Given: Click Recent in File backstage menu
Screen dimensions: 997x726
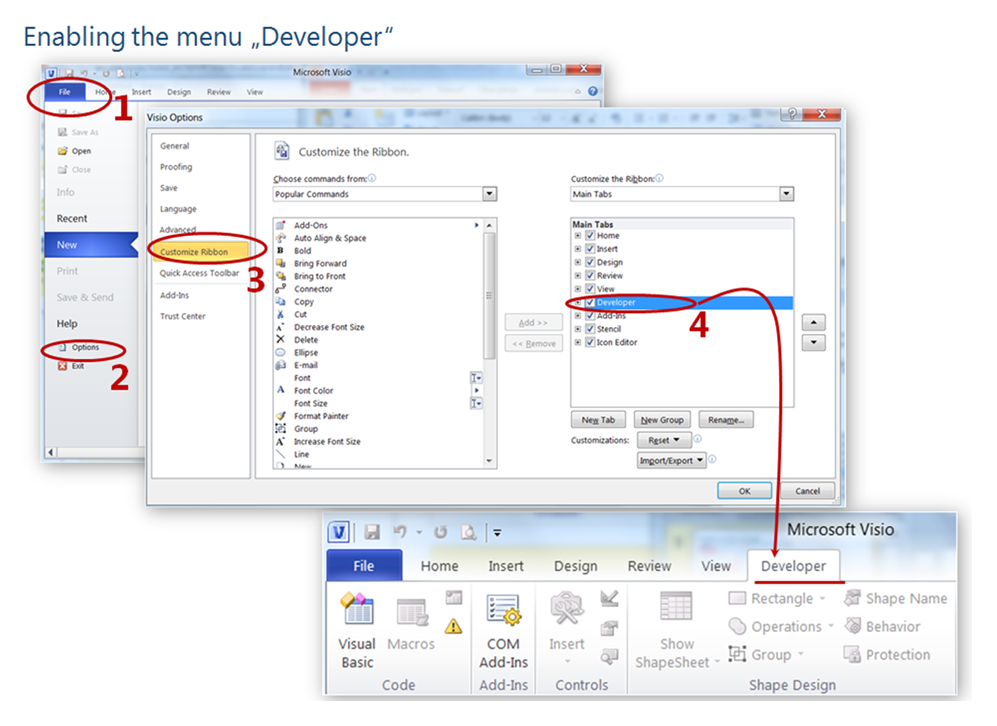Looking at the screenshot, I should pos(72,219).
